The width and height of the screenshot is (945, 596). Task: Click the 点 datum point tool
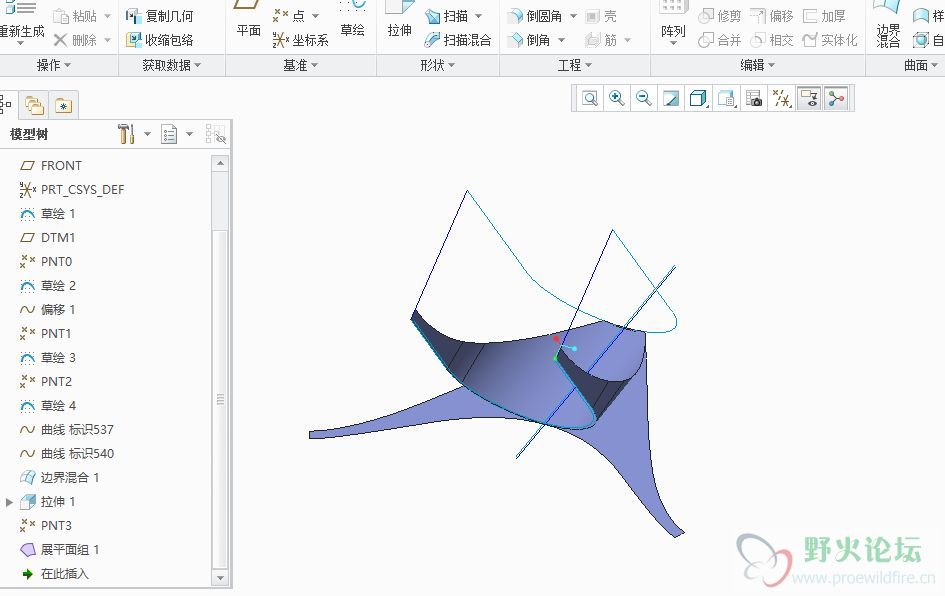coord(289,16)
